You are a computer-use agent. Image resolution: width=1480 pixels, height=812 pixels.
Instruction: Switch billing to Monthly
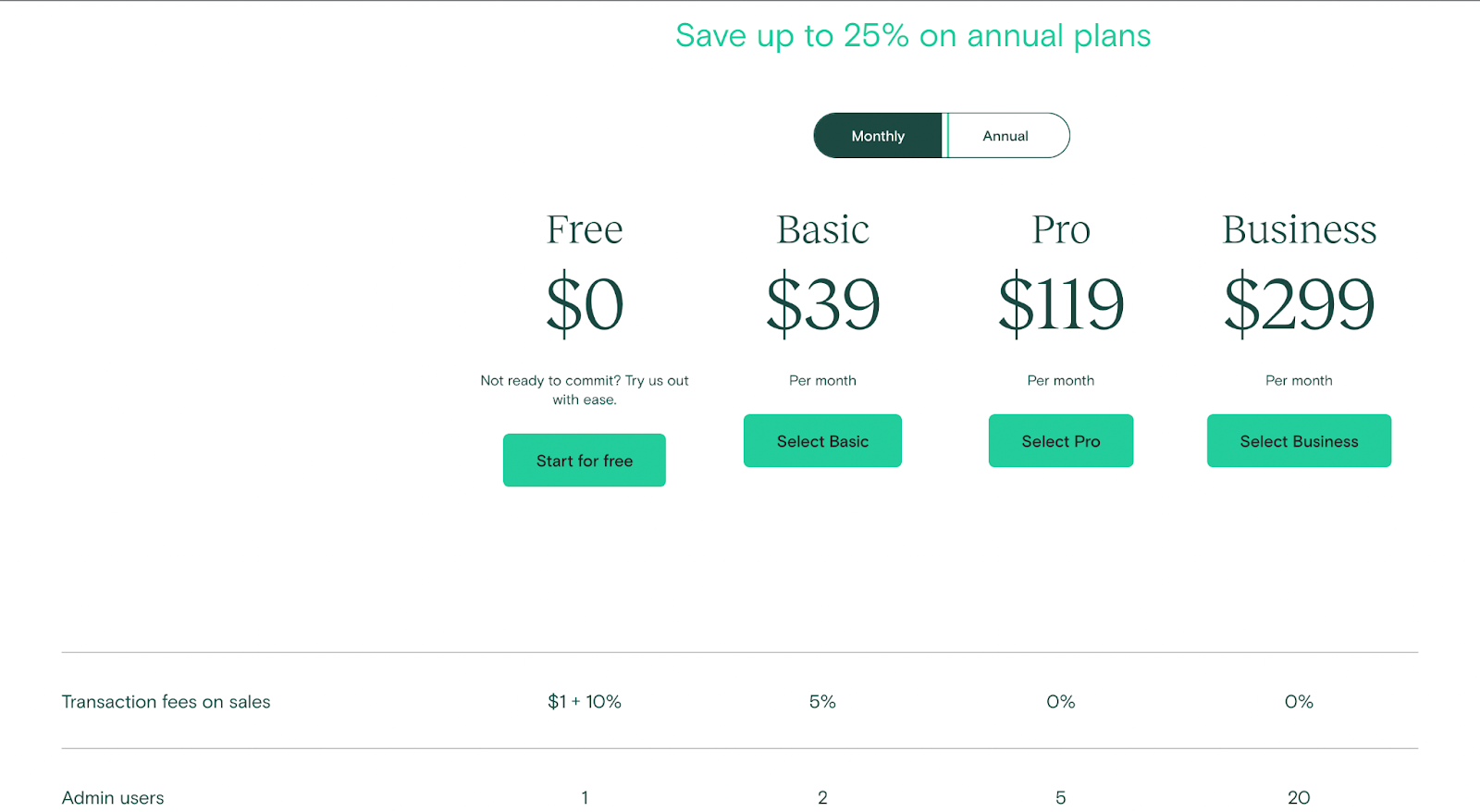(877, 136)
